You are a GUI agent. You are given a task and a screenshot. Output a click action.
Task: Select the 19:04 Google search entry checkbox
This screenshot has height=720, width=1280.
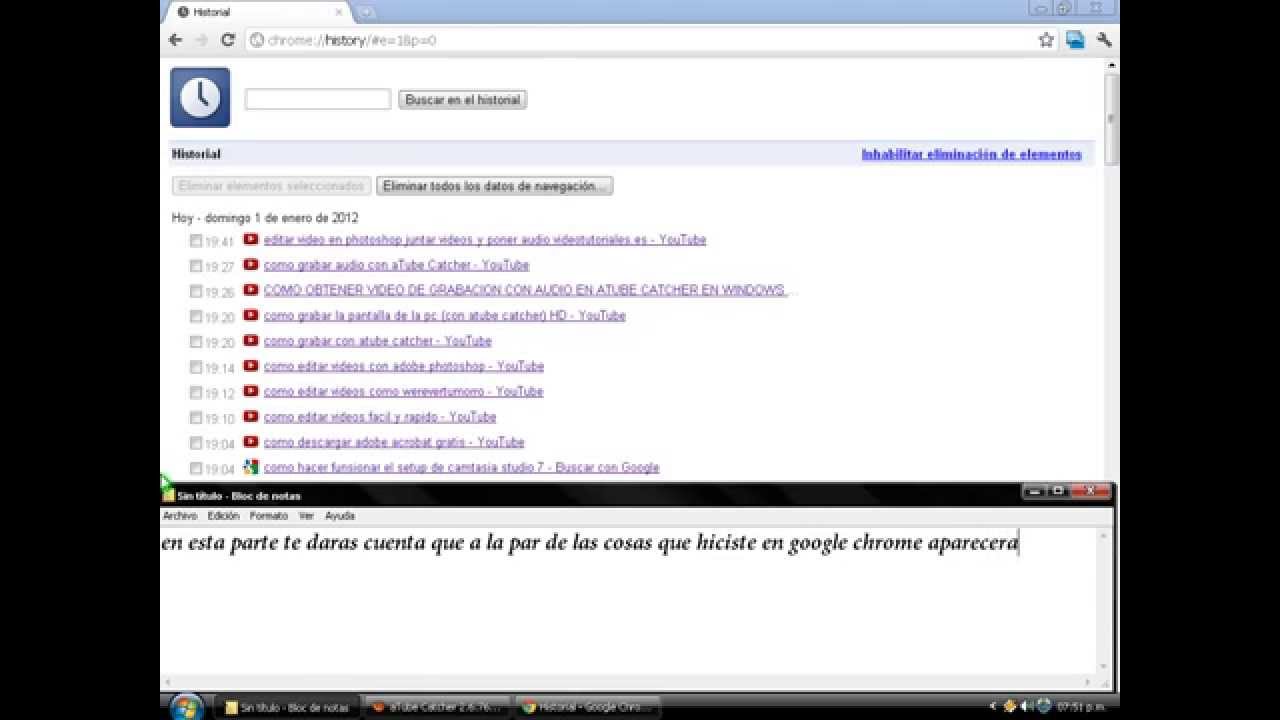coord(196,468)
